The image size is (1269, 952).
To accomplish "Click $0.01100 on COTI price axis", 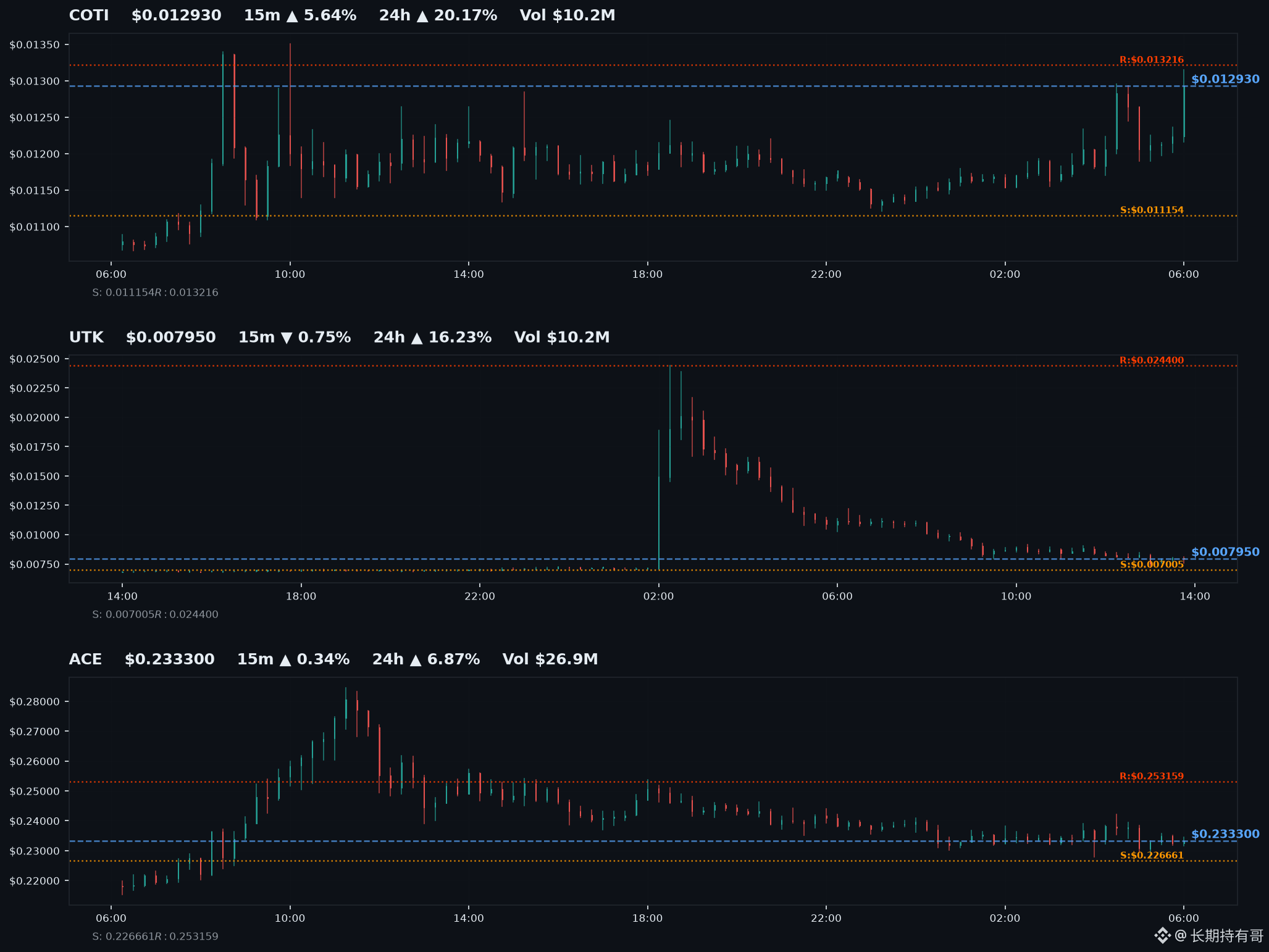I will point(35,227).
